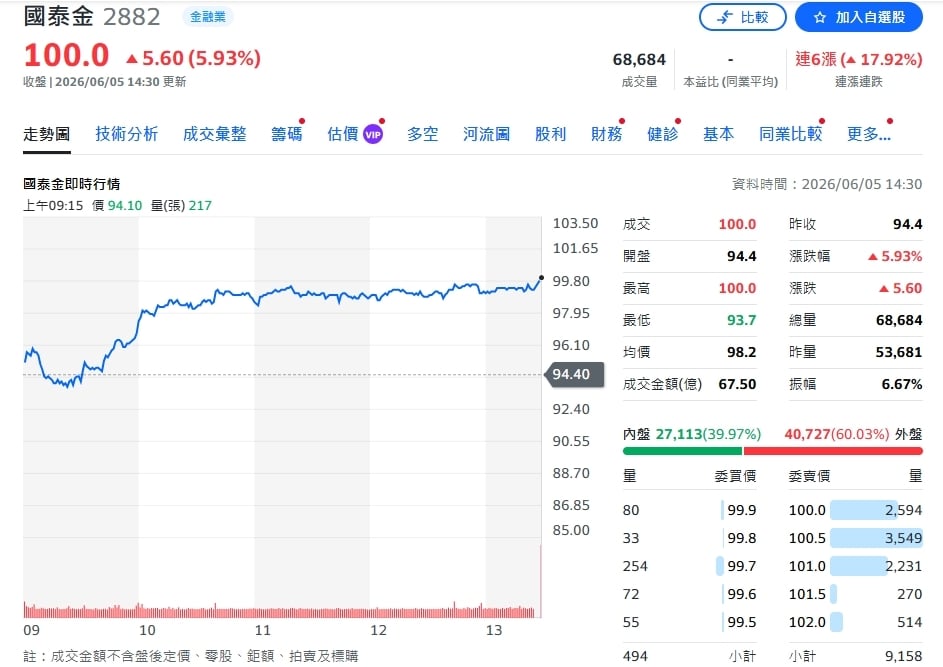Click the 成交金額(億) value 67.50
Image resolution: width=943 pixels, height=667 pixels.
(737, 384)
